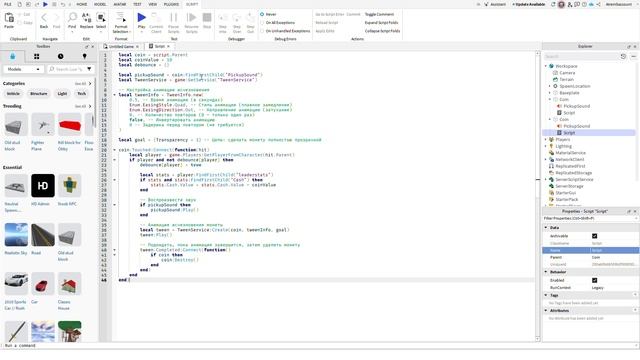
Task: Select ReplicatedStorage in the Explorer
Action: coord(573,173)
